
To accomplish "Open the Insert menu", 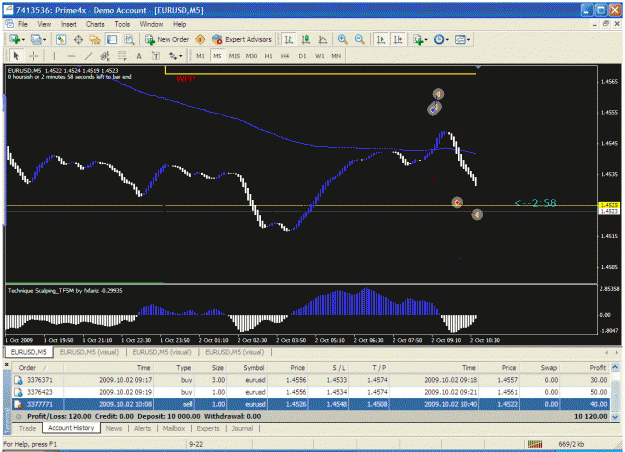I will [x=69, y=24].
